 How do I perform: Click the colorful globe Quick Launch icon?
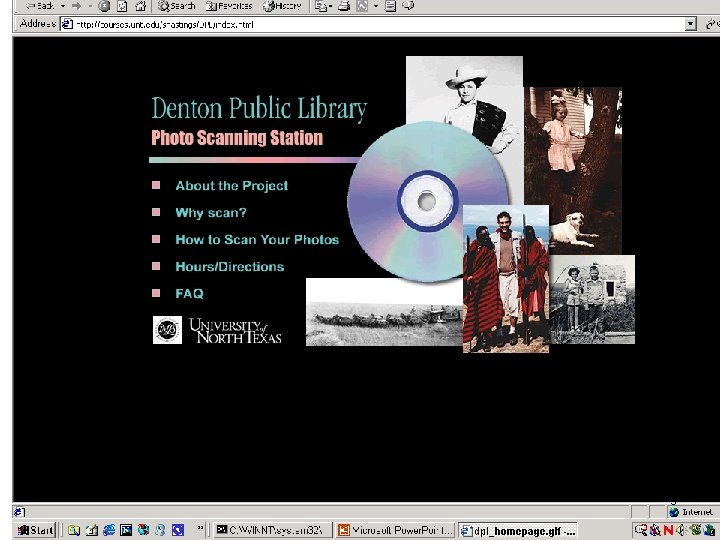tap(143, 530)
